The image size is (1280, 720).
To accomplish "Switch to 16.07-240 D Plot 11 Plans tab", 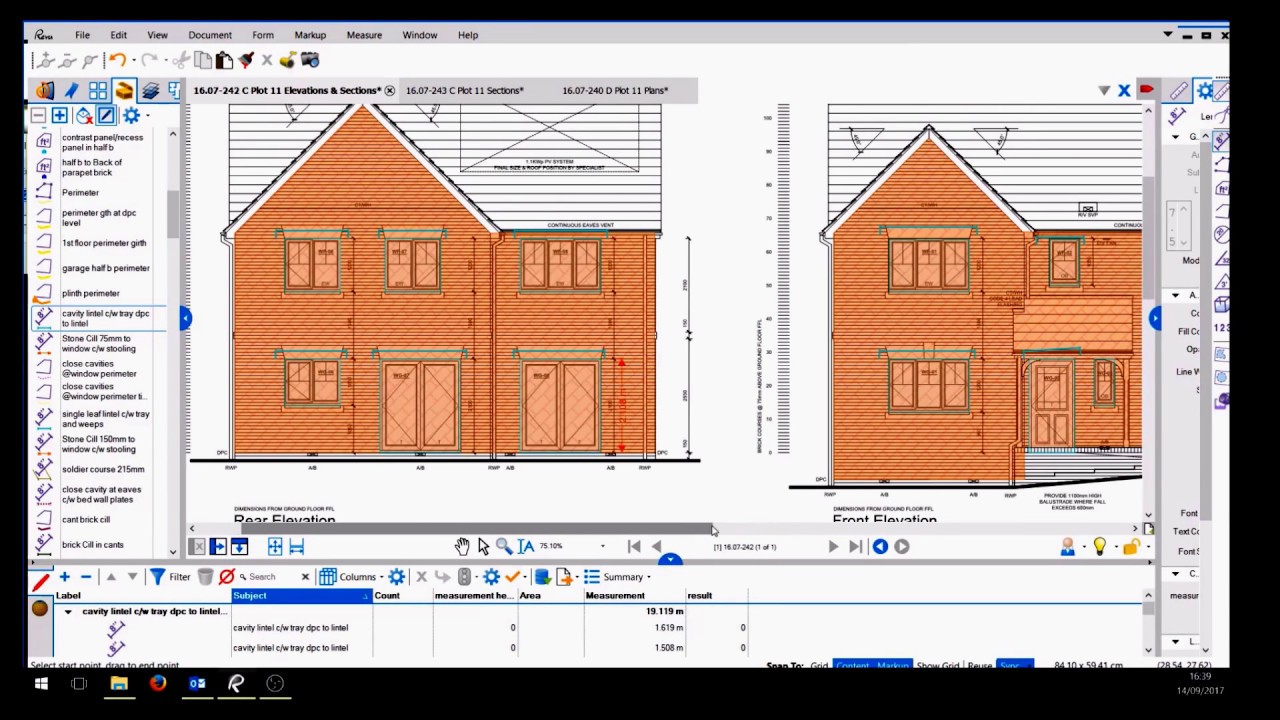I will click(615, 91).
